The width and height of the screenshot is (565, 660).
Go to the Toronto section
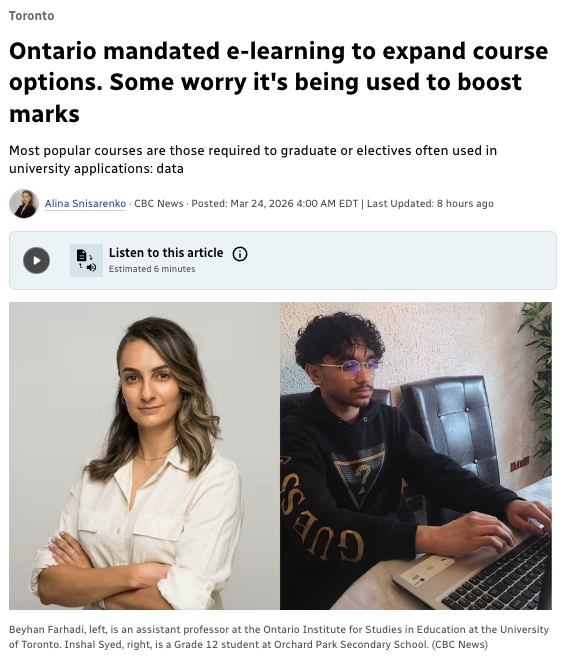[32, 16]
